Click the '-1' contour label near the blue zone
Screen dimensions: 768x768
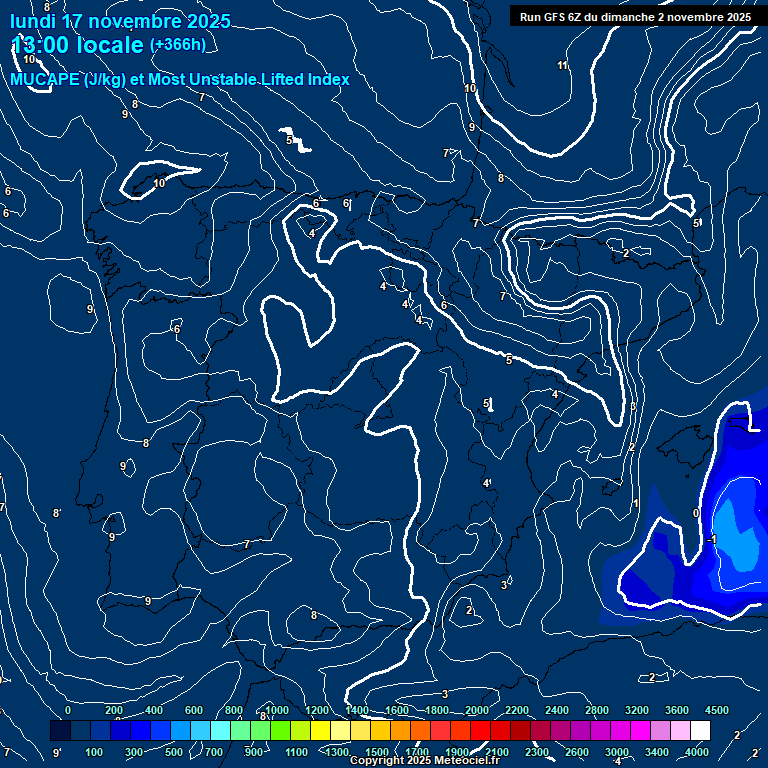pyautogui.click(x=712, y=539)
